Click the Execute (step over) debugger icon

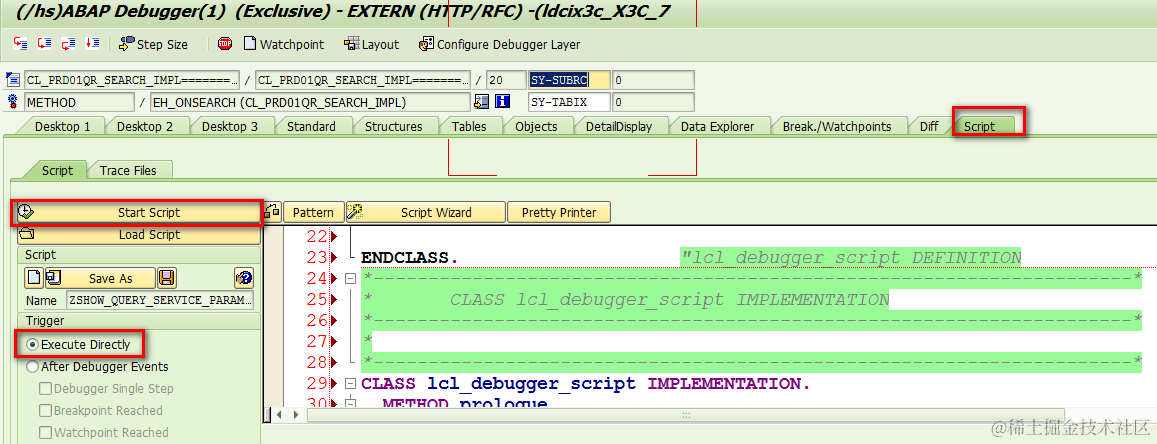coord(44,44)
